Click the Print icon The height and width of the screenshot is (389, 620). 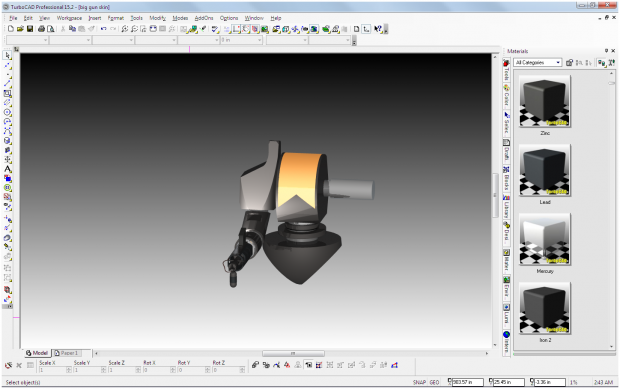(41, 29)
